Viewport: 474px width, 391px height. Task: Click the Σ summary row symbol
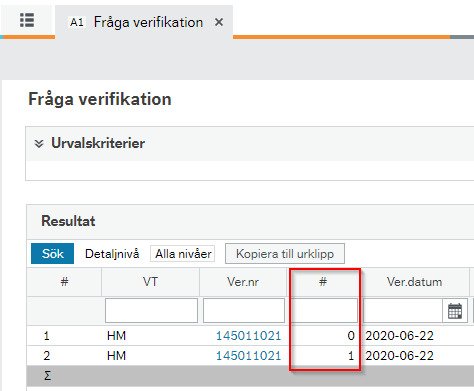click(47, 376)
